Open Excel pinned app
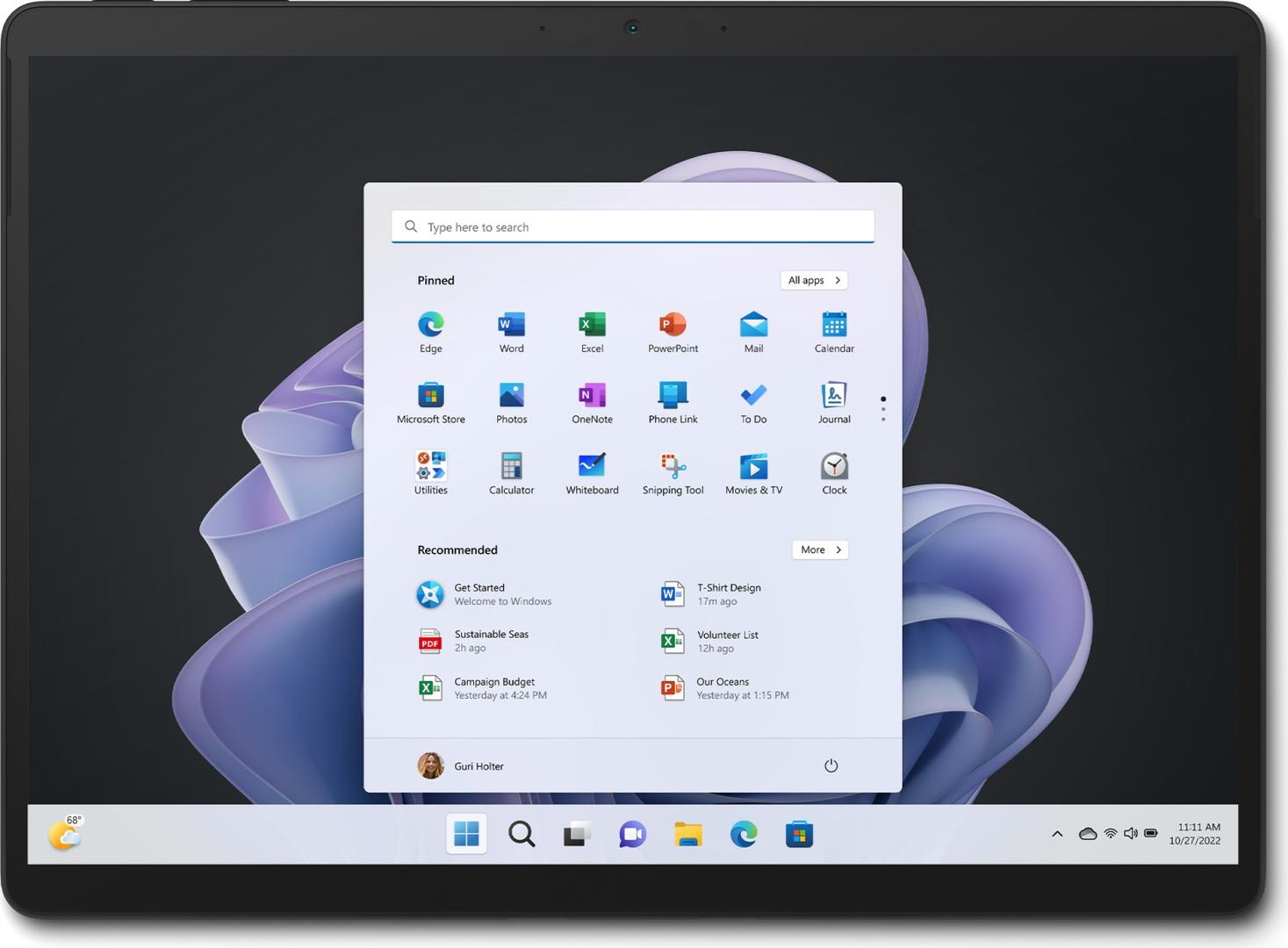The width and height of the screenshot is (1288, 948). coord(592,332)
